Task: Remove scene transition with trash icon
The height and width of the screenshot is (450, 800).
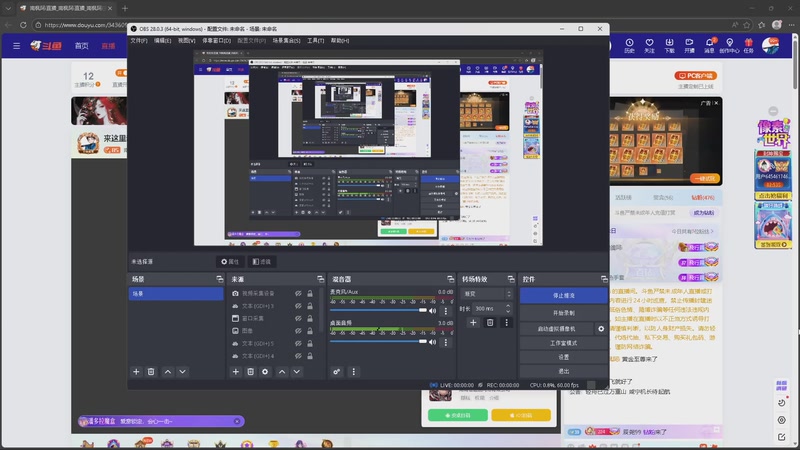Action: (490, 322)
